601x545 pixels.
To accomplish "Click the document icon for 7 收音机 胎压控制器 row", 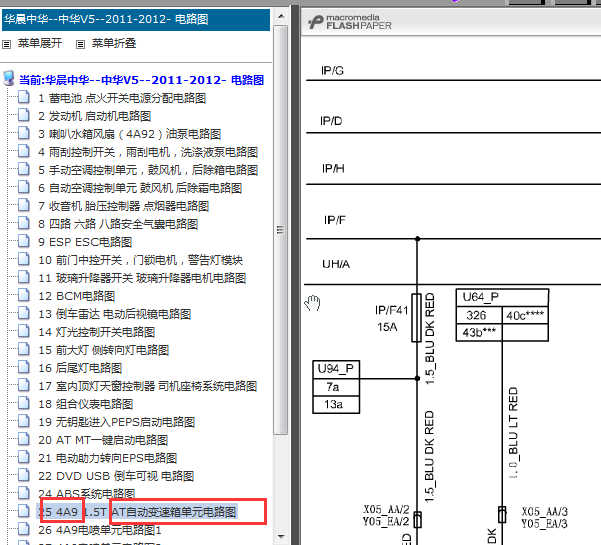I will [x=24, y=205].
